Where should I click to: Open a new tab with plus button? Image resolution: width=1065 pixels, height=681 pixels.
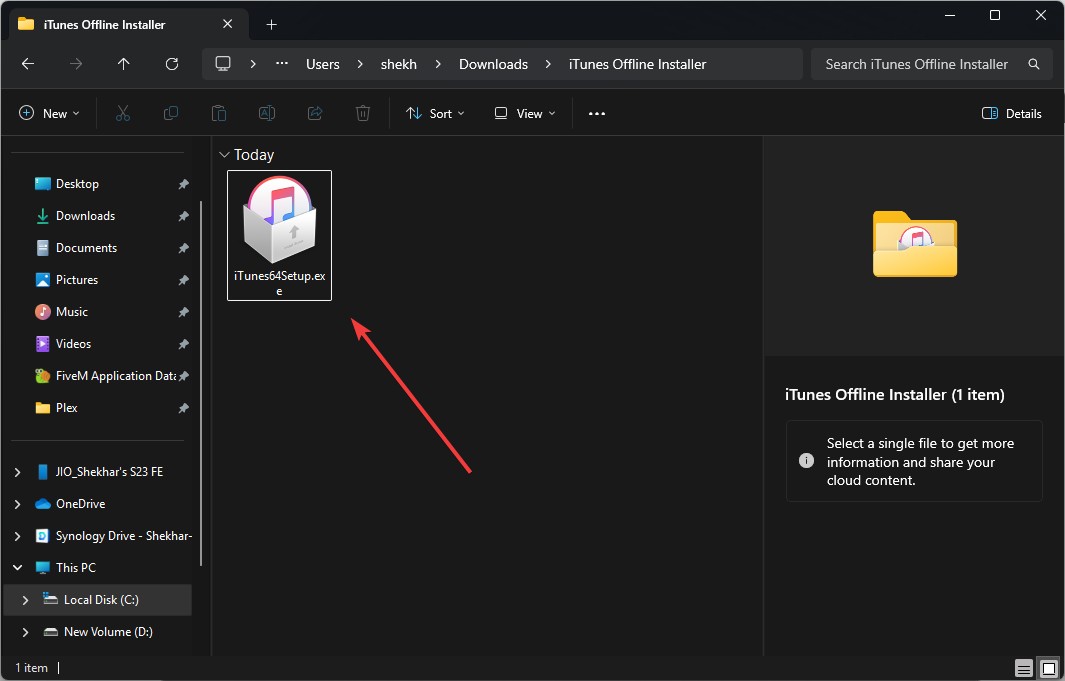[272, 24]
